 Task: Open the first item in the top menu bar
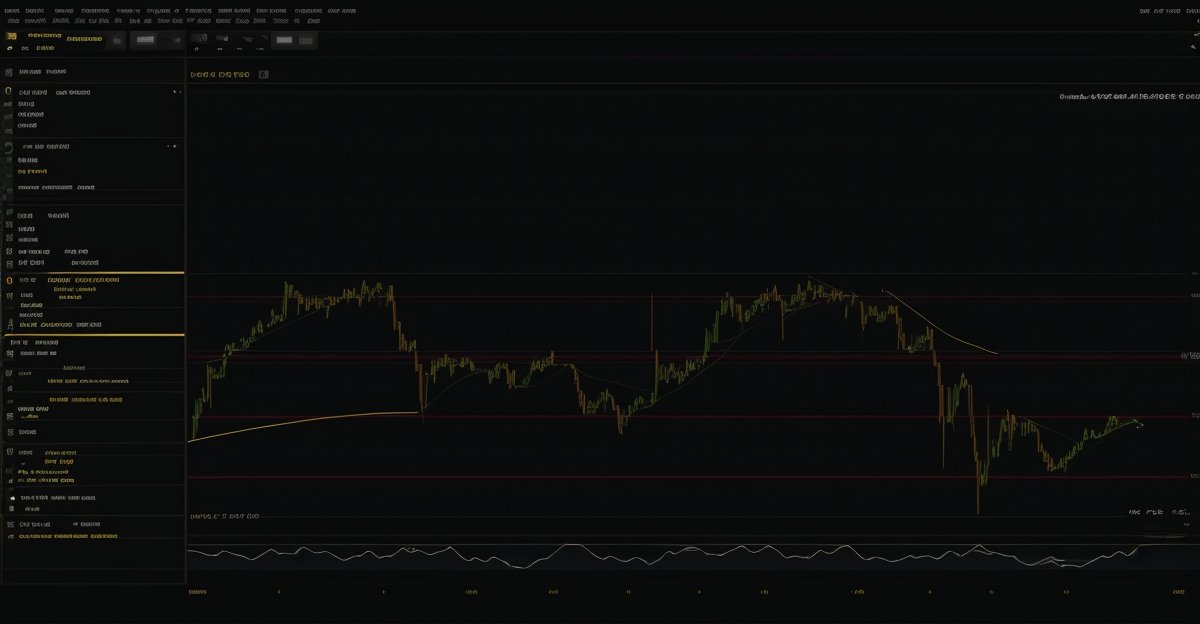coord(13,11)
